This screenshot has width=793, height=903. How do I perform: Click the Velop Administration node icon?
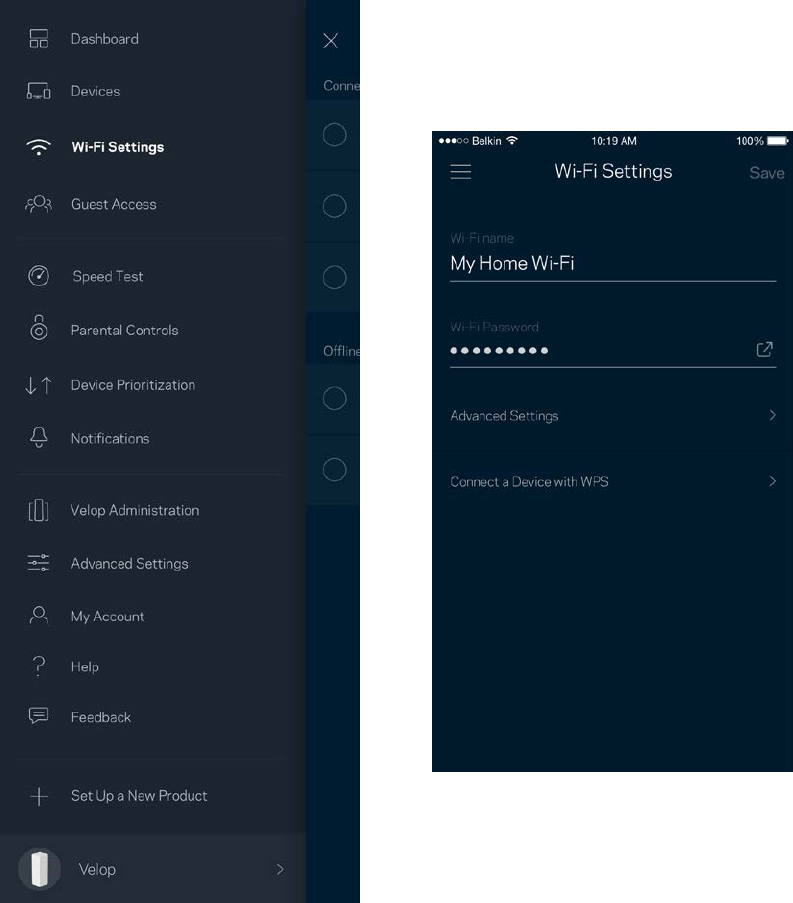point(39,510)
